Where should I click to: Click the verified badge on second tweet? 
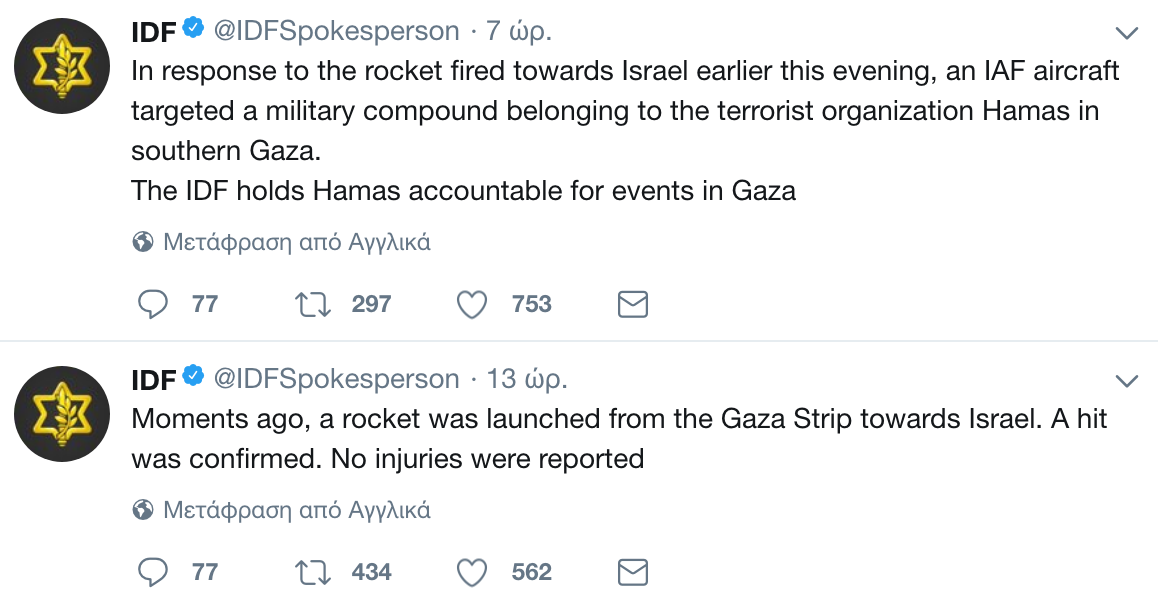click(194, 378)
